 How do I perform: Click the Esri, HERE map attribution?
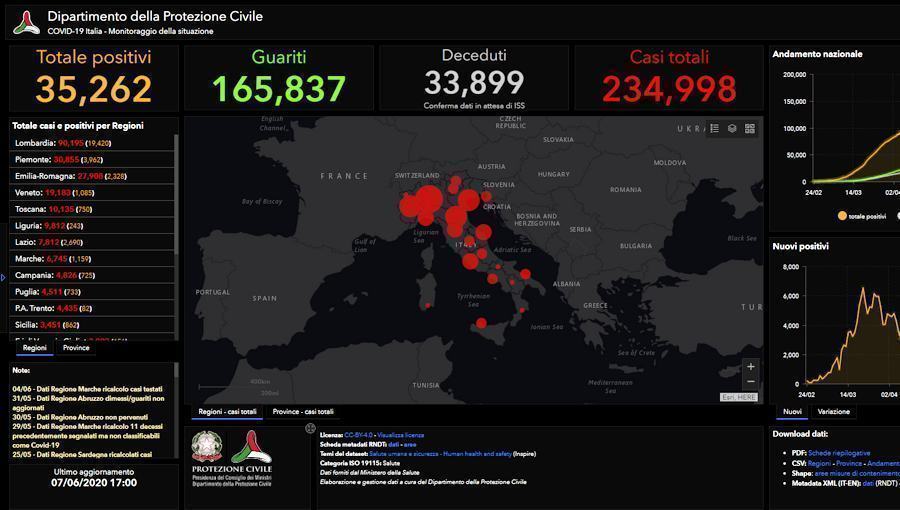(739, 397)
